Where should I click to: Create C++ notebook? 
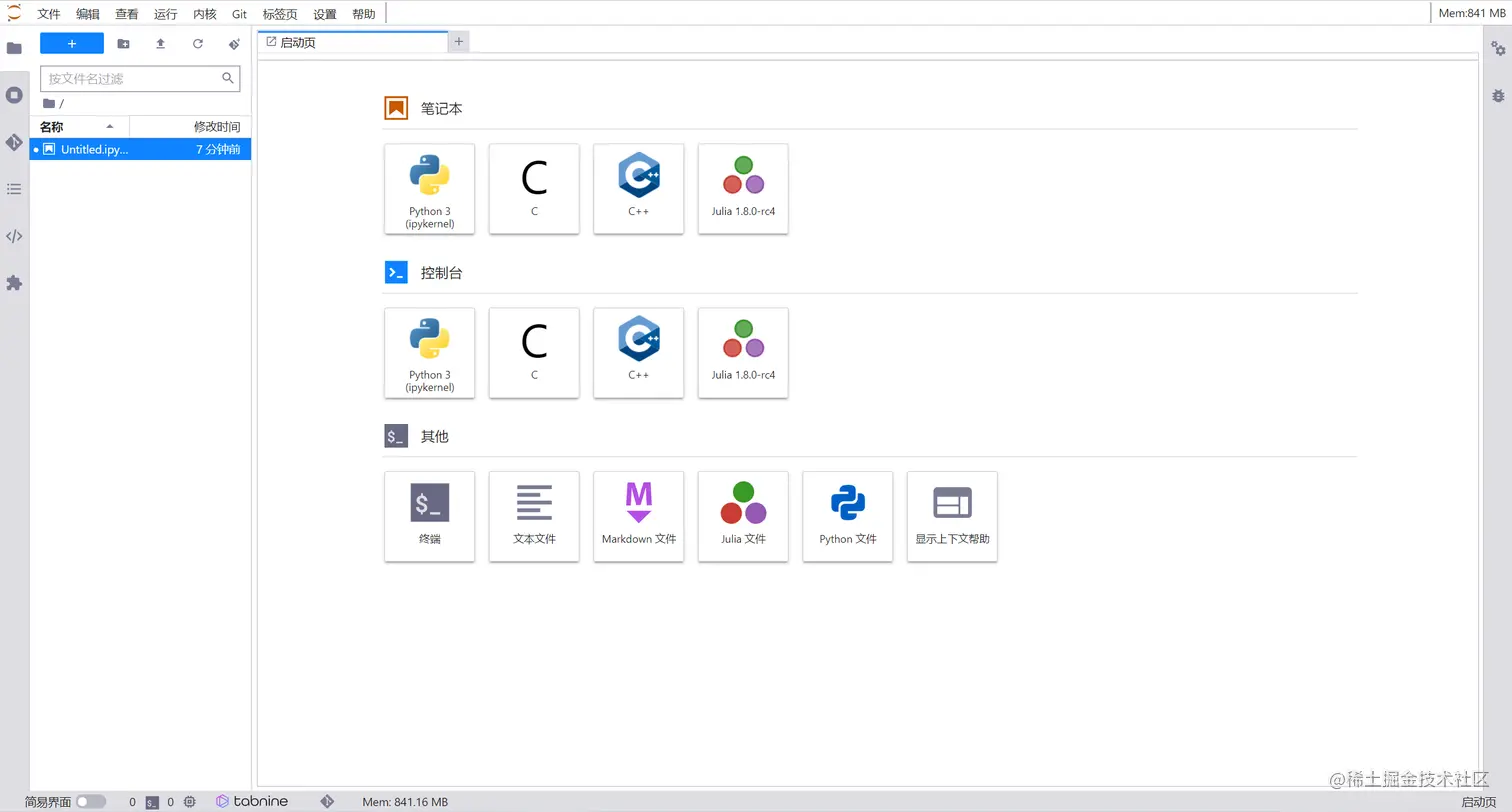(x=639, y=189)
